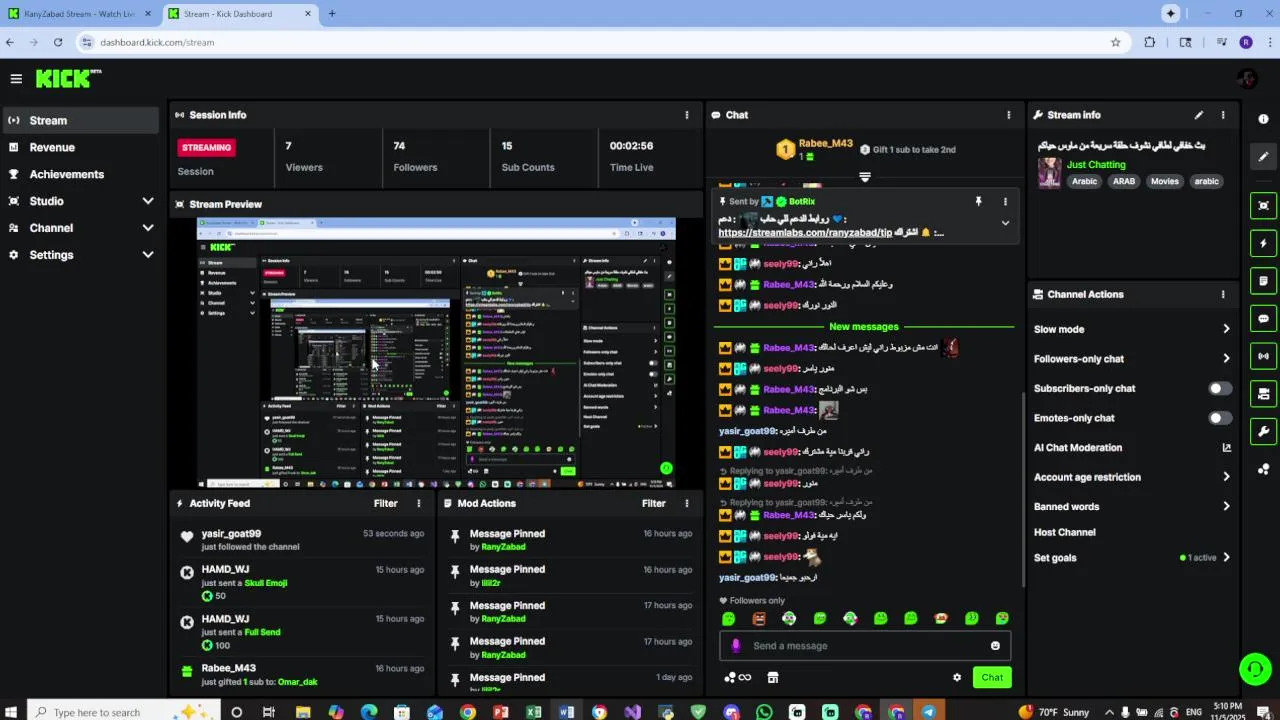Screen dimensions: 1280x720
Task: Click the notes icon in right sidebar
Action: [1264, 281]
